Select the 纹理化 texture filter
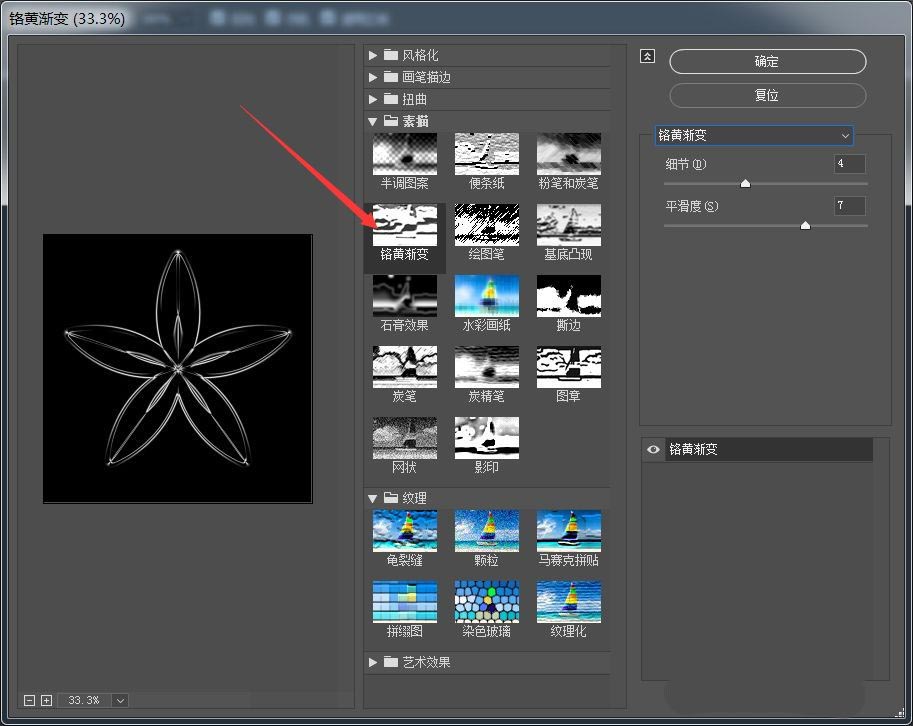This screenshot has width=913, height=726. tap(568, 601)
